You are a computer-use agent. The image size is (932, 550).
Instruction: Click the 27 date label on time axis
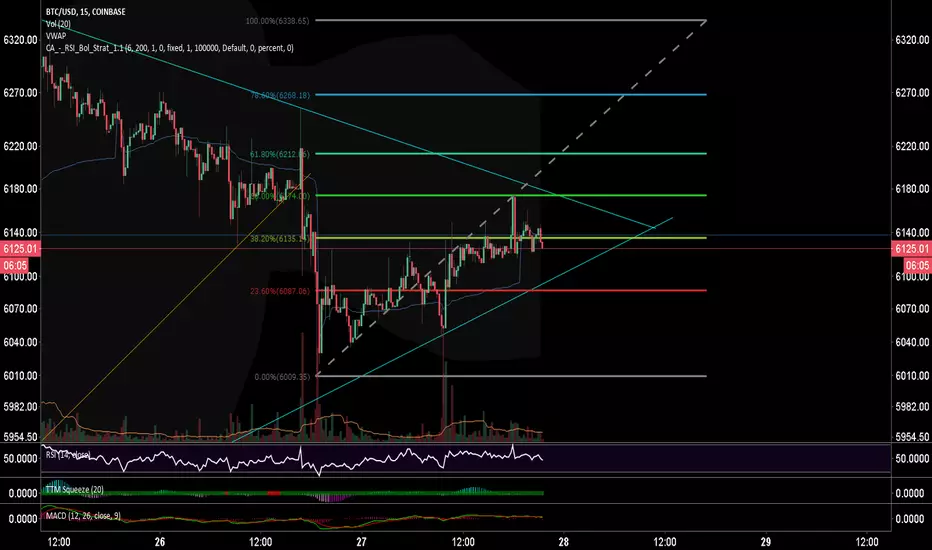coord(361,542)
